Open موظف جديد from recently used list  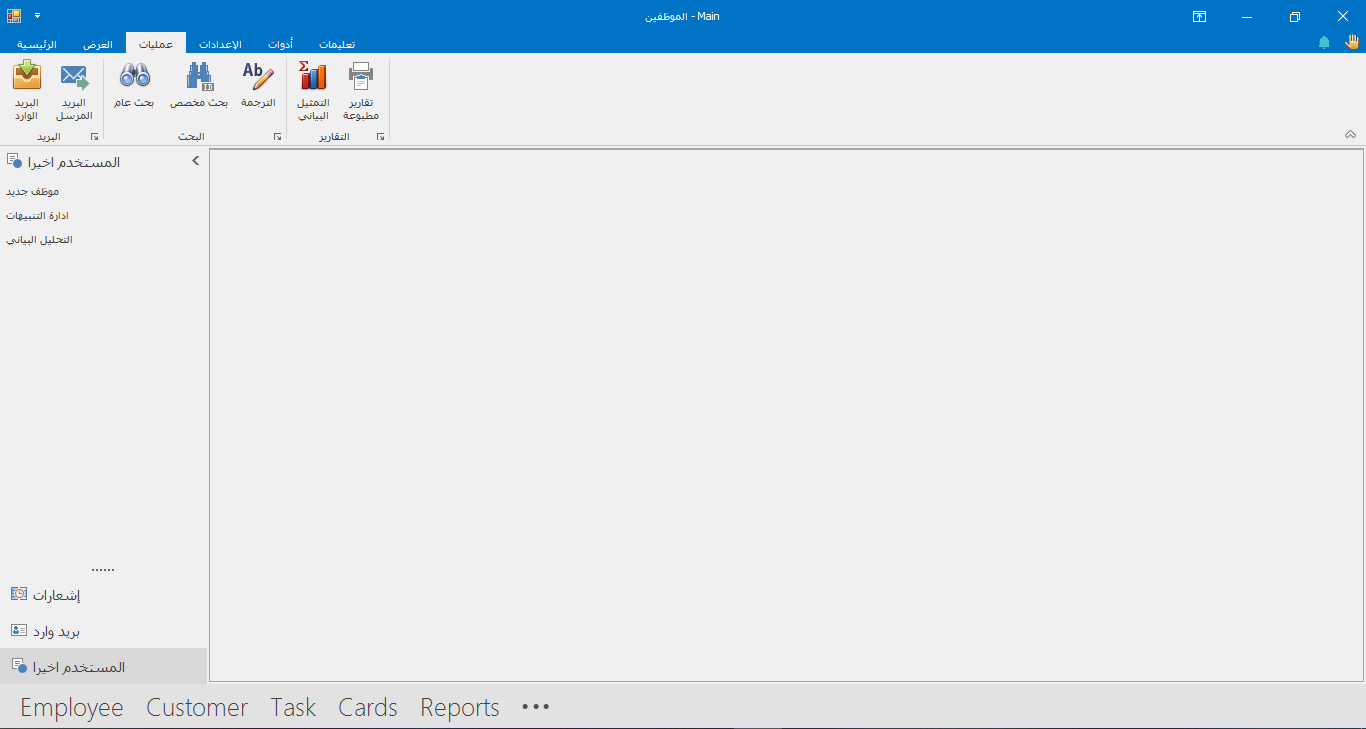[33, 191]
